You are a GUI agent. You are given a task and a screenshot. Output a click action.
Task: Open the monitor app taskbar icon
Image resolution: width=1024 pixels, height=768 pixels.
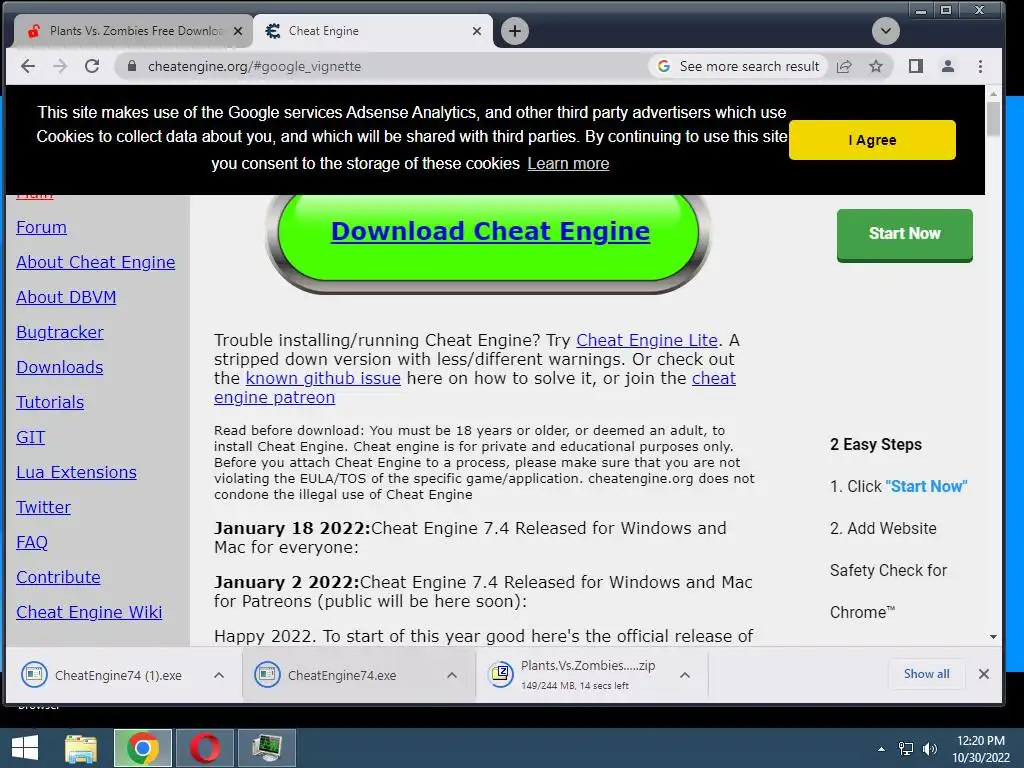pos(266,748)
